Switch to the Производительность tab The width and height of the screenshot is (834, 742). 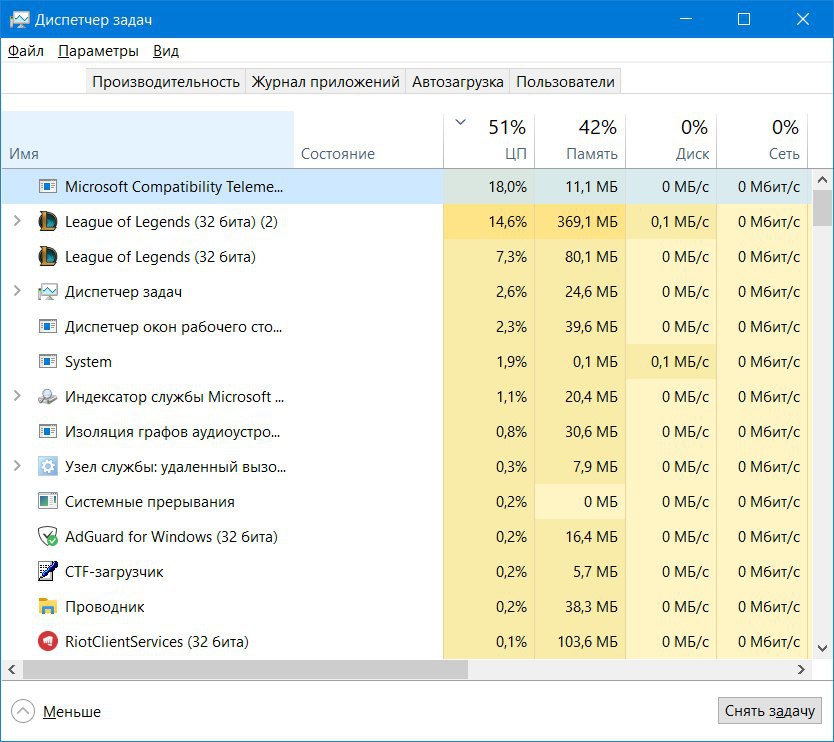[166, 81]
